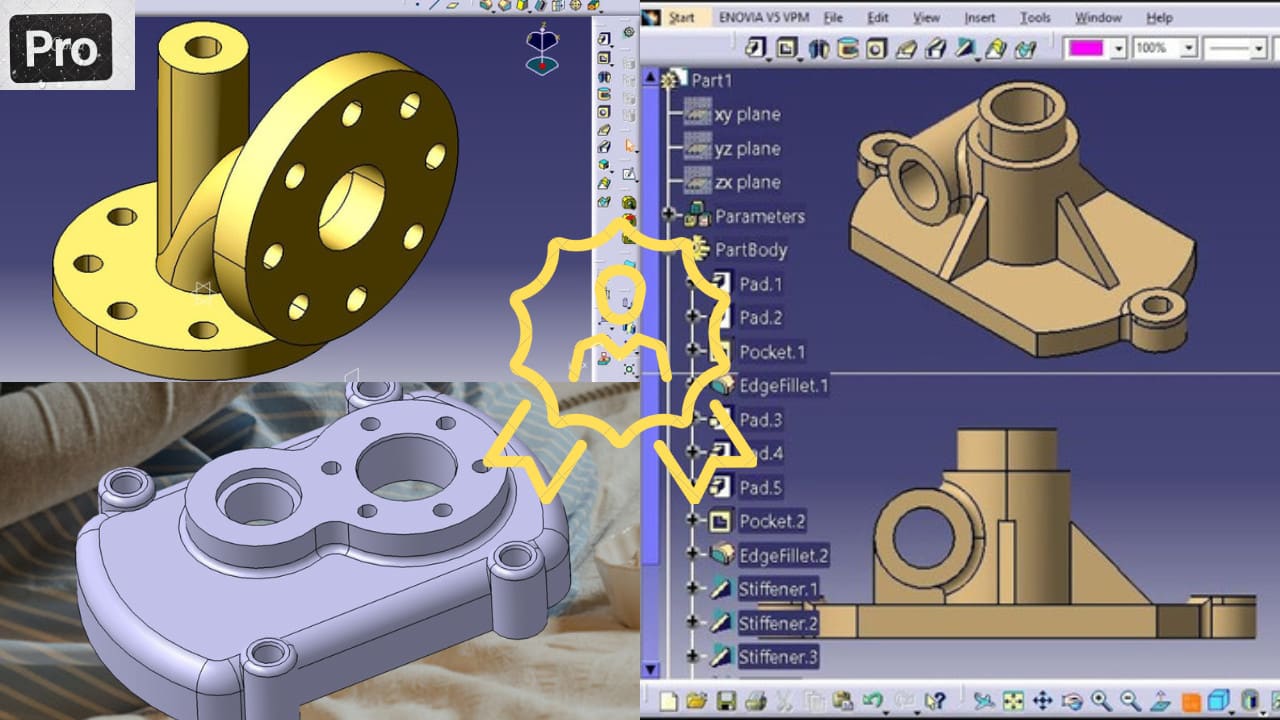1280x720 pixels.
Task: Select the EdgeFillet.1 feature
Action: (x=784, y=385)
